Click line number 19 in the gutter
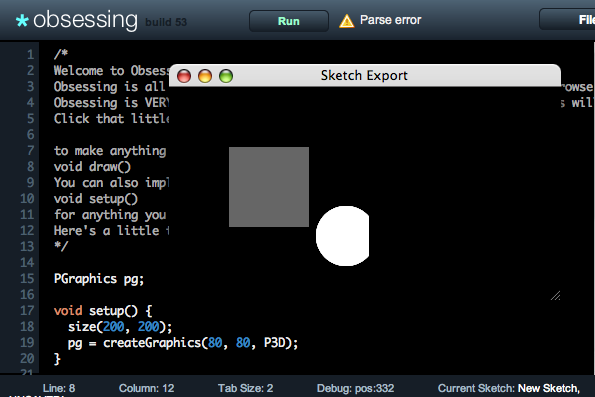Image resolution: width=595 pixels, height=397 pixels. coord(27,342)
